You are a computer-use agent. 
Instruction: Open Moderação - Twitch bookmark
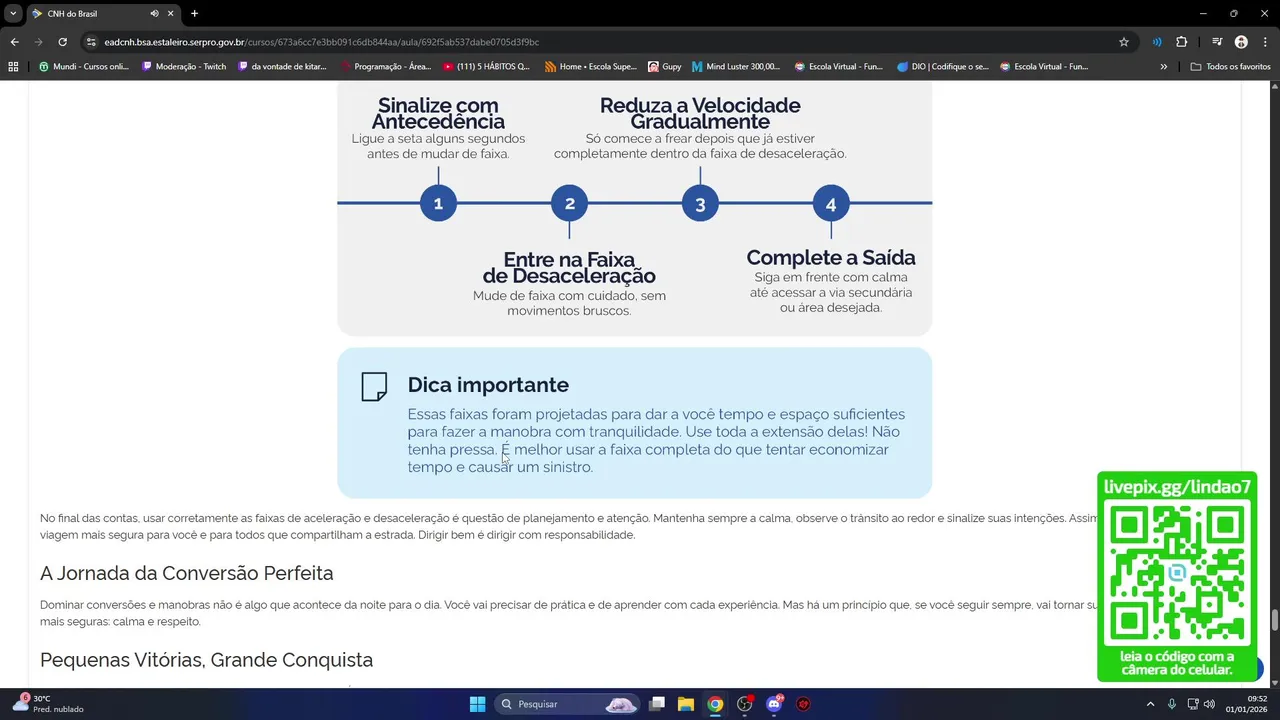[185, 66]
